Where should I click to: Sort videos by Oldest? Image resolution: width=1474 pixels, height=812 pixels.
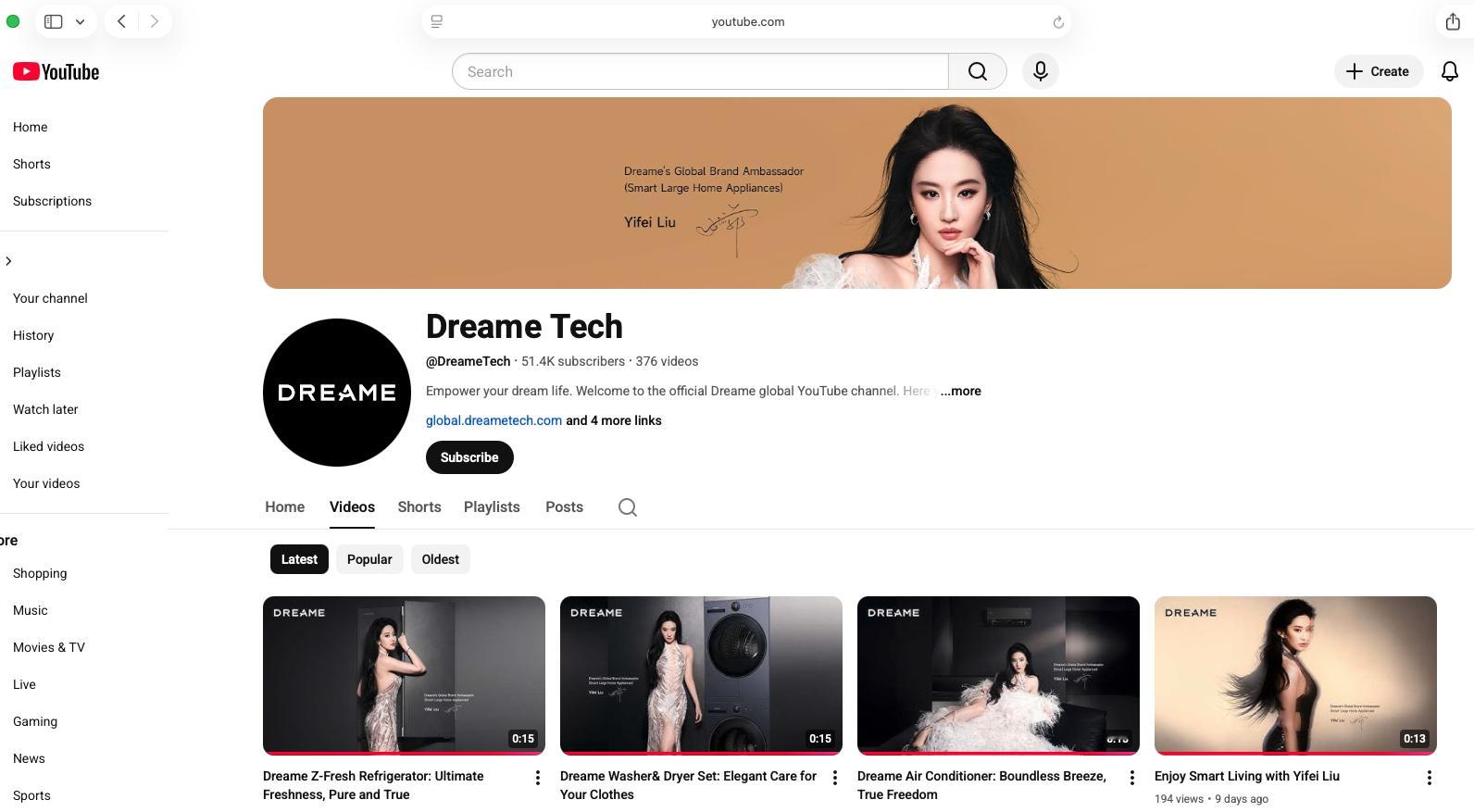(441, 559)
